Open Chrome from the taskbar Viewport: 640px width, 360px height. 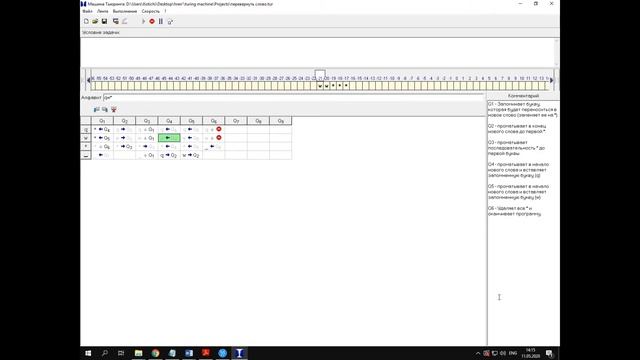pyautogui.click(x=156, y=353)
